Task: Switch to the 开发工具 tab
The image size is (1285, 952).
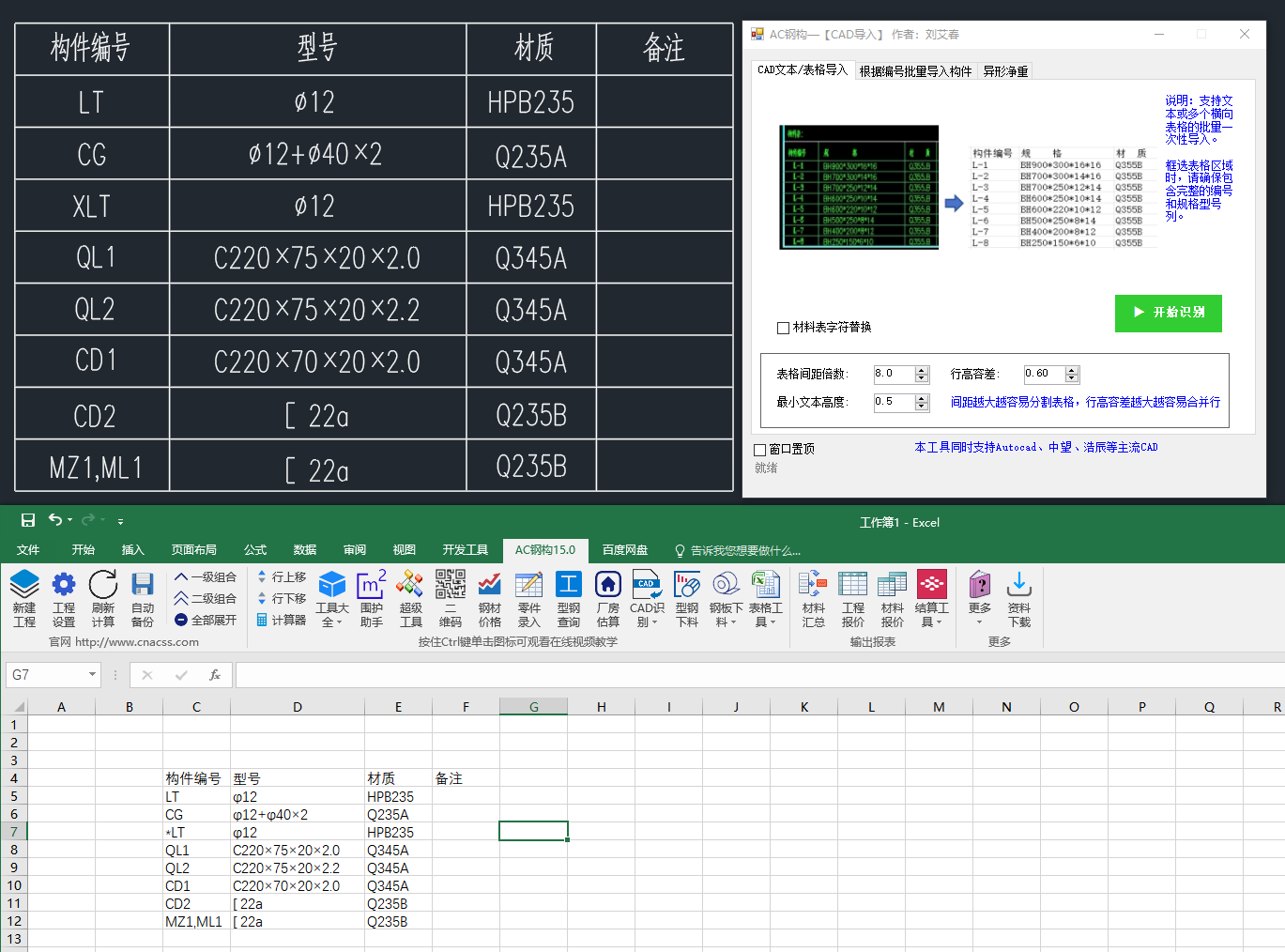Action: [x=466, y=550]
